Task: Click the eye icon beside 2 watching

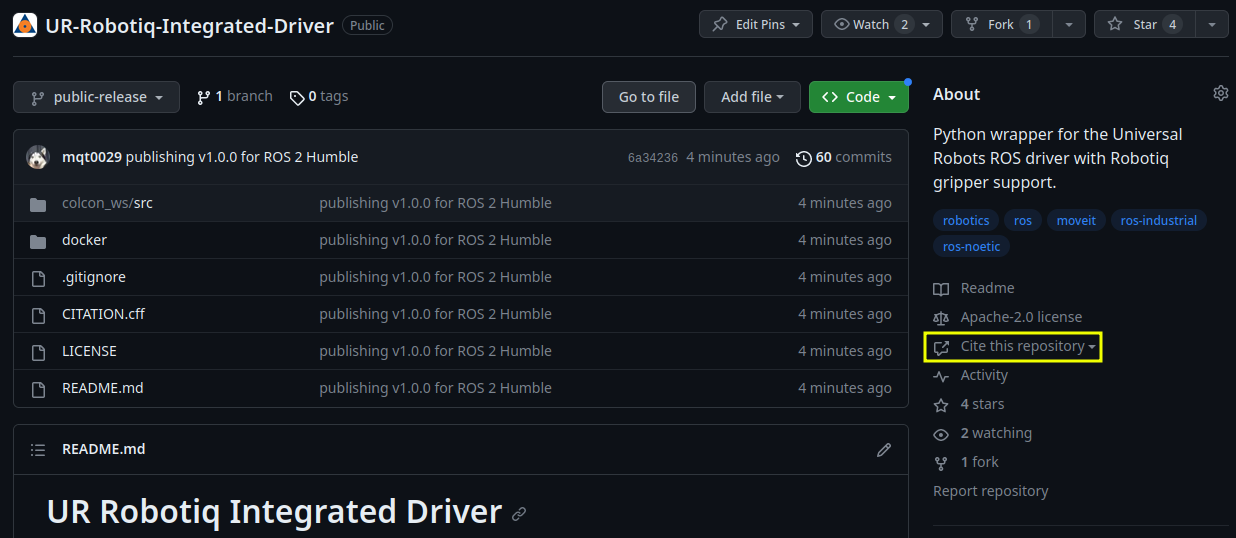Action: (x=941, y=434)
